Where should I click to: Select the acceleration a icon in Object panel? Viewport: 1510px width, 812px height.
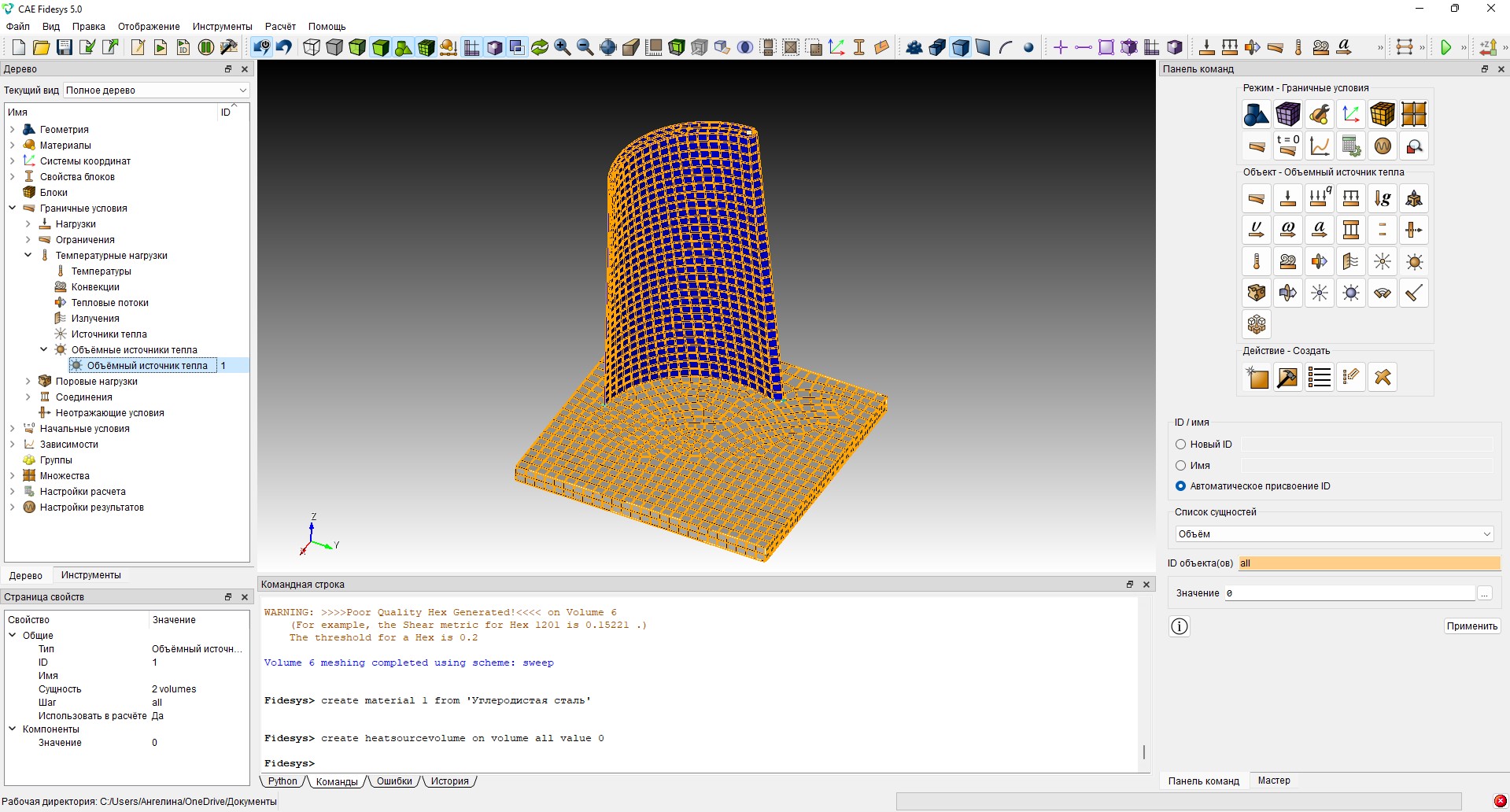click(1320, 230)
